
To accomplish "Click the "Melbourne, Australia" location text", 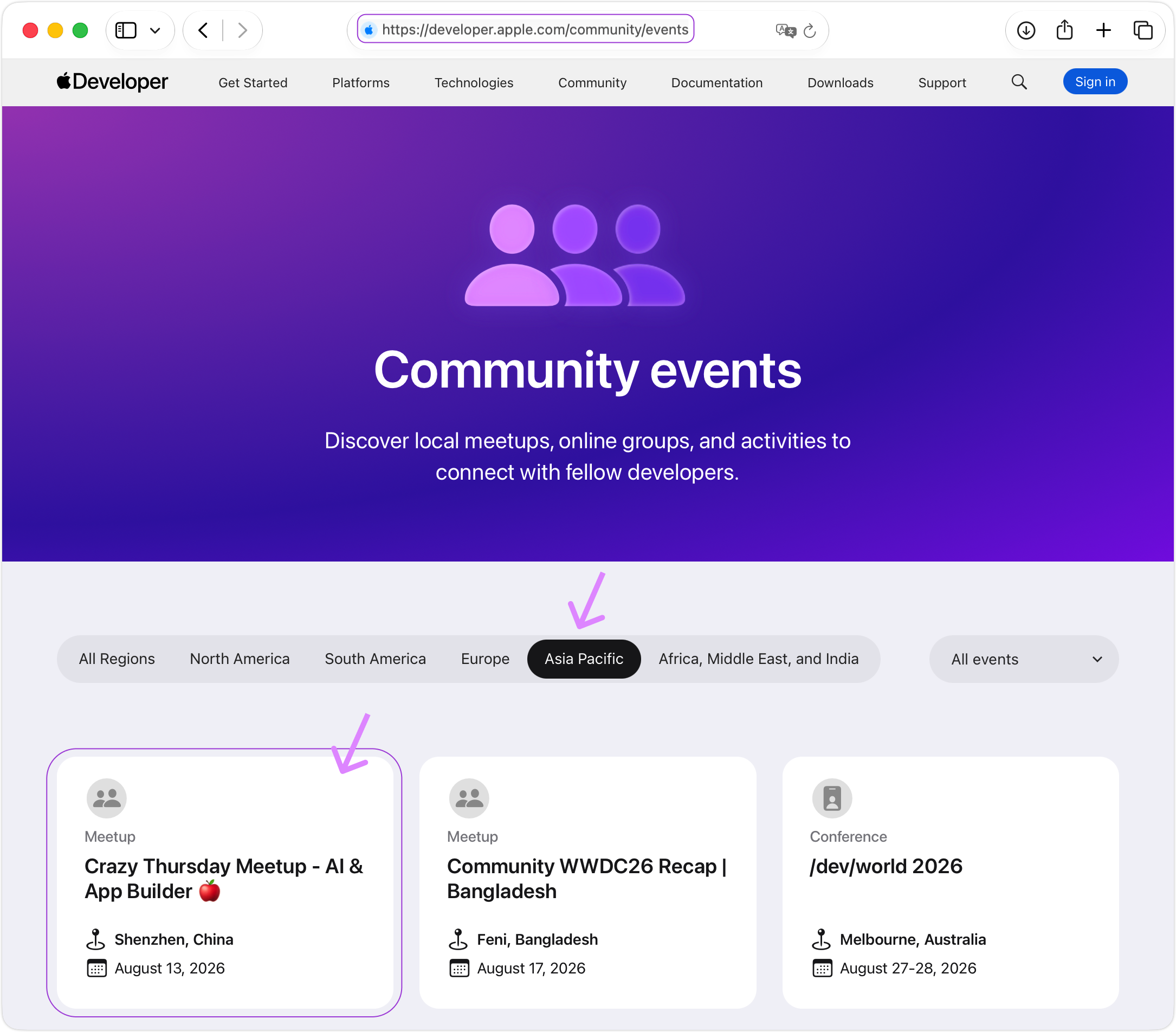I will click(913, 939).
